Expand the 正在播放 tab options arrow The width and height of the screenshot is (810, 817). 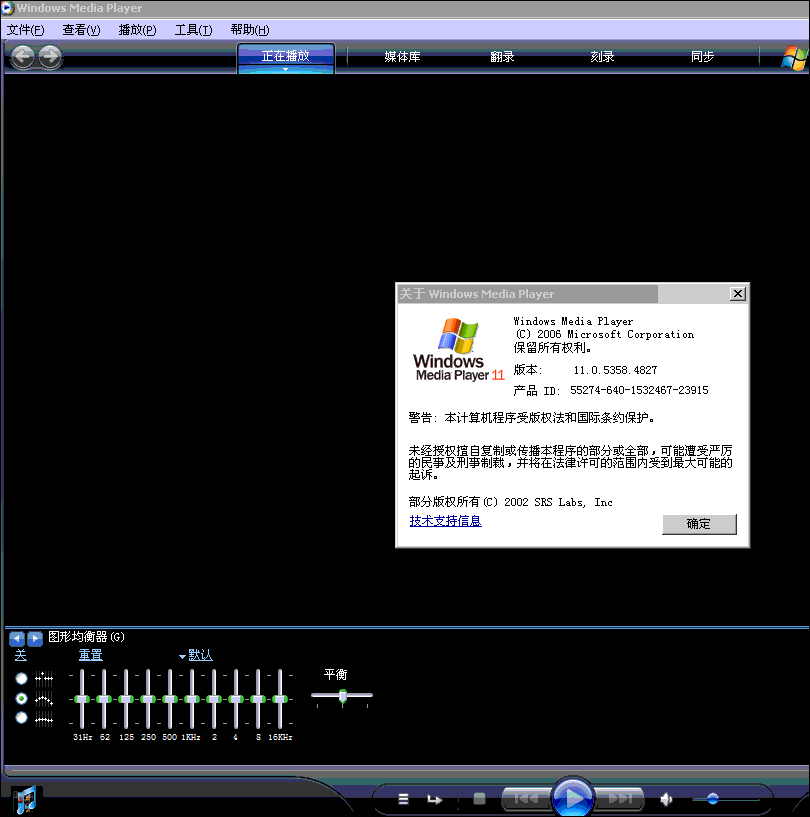pyautogui.click(x=285, y=69)
